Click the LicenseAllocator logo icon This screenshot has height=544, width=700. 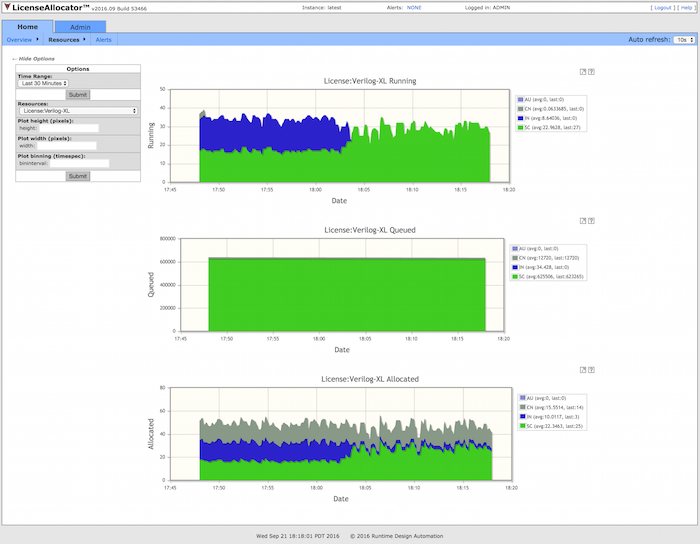[x=6, y=7]
